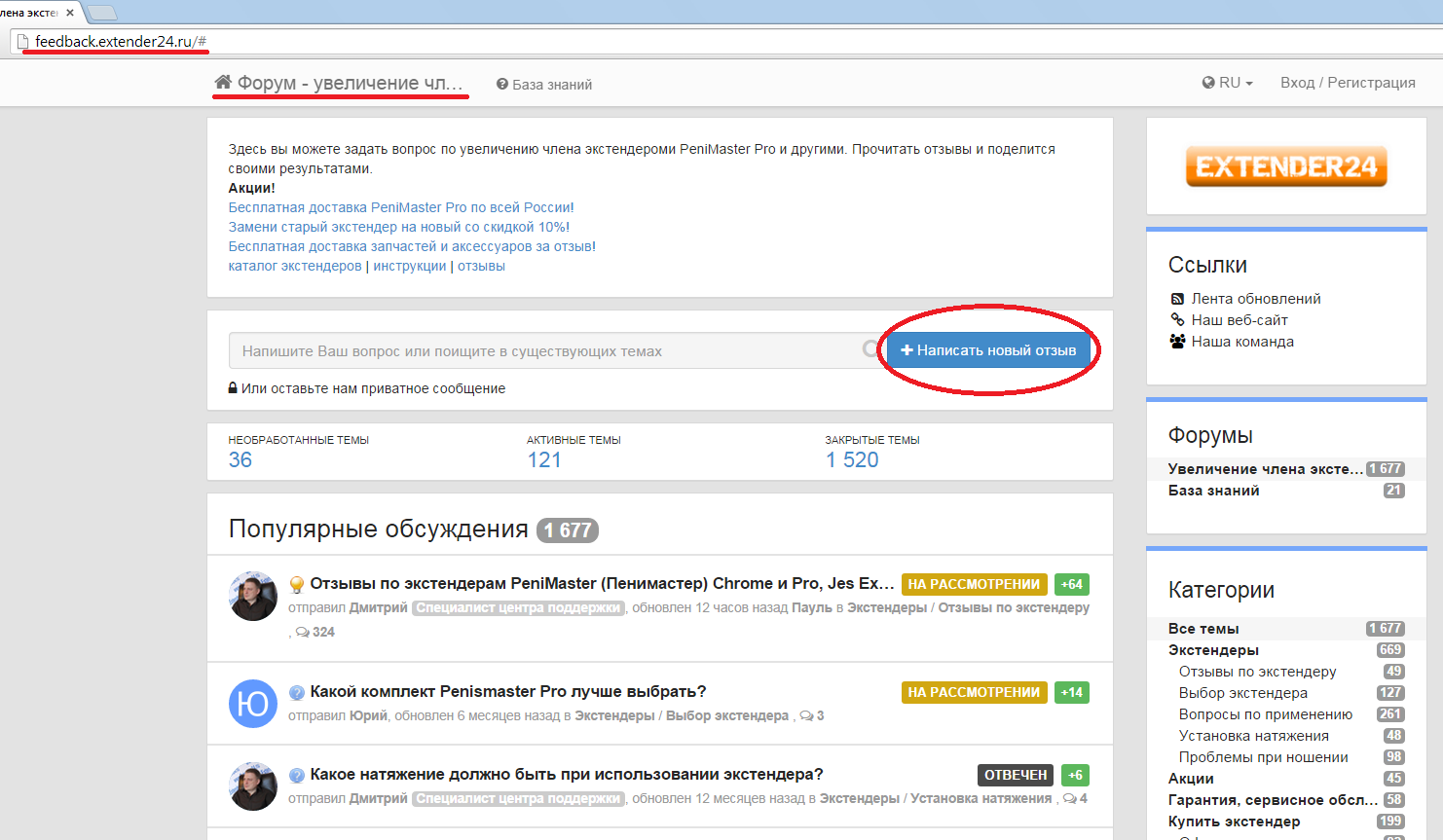
Task: Open the link about free PeniMaster Pro delivery across Russia
Action: point(401,207)
